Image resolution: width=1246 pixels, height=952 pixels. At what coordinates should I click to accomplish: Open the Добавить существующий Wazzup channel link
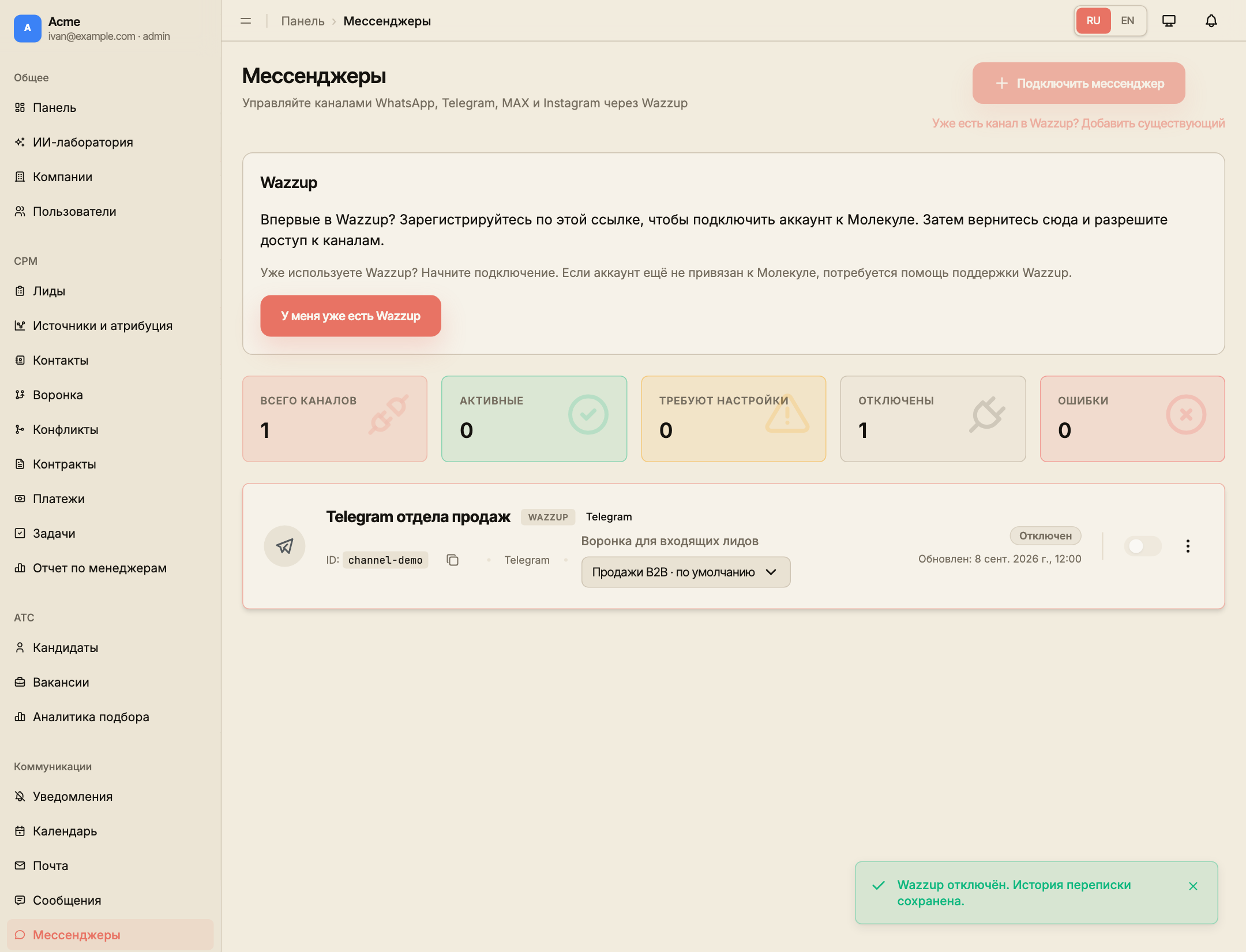(x=1078, y=123)
